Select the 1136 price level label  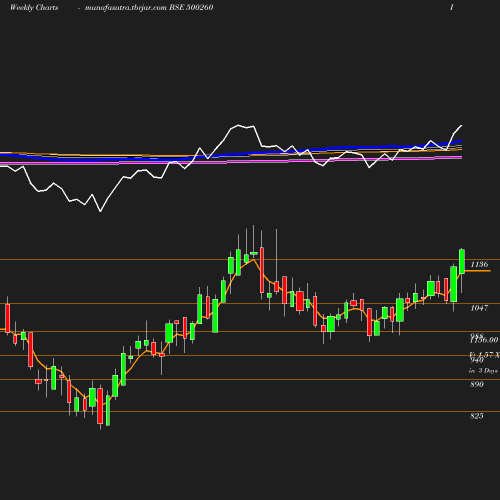(479, 264)
